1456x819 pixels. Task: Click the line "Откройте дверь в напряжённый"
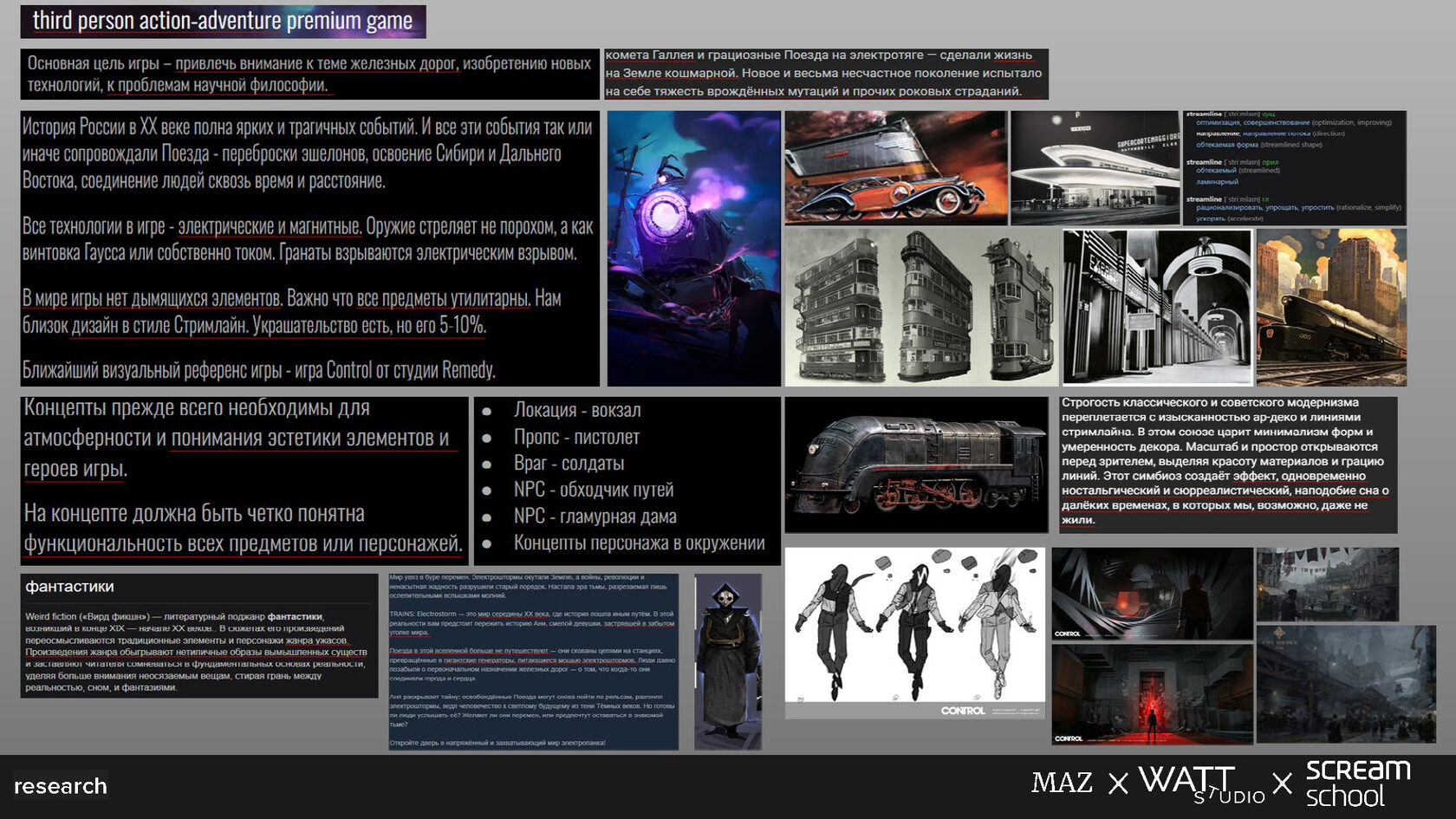click(x=497, y=743)
